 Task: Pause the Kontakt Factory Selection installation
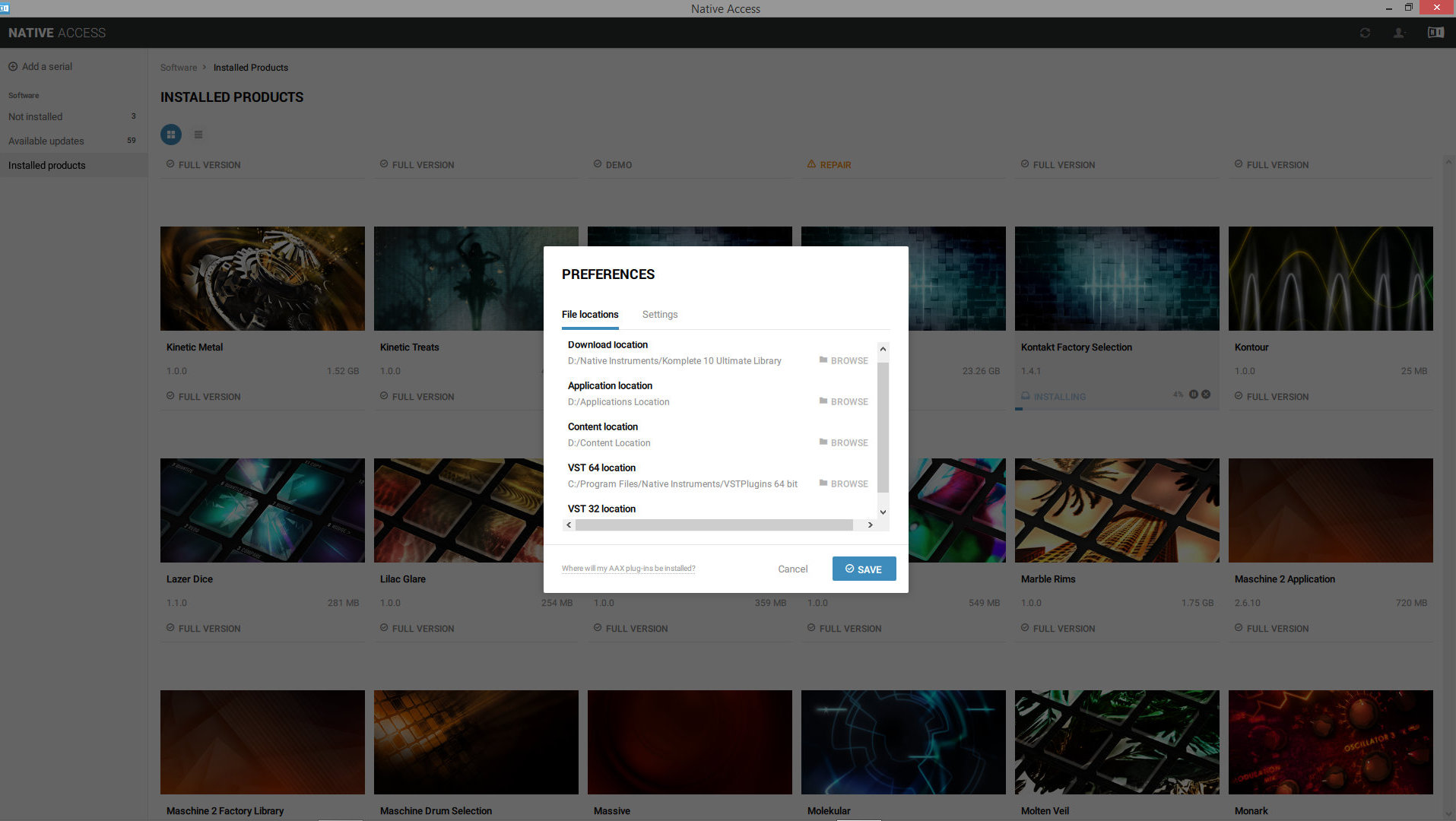pos(1193,395)
